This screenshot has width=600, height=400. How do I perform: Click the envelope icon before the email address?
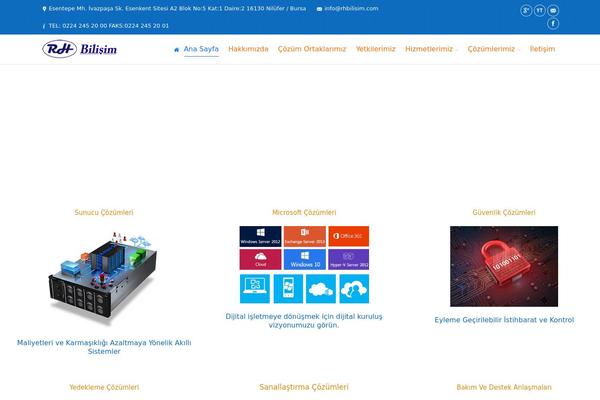(x=319, y=9)
